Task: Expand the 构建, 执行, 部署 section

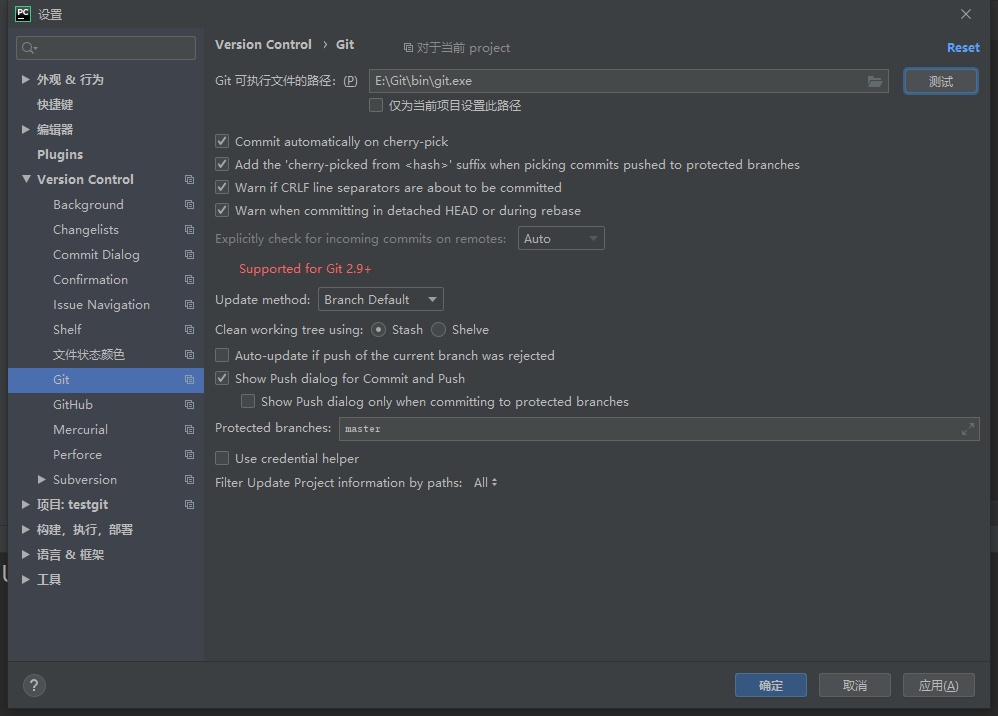Action: coord(25,530)
